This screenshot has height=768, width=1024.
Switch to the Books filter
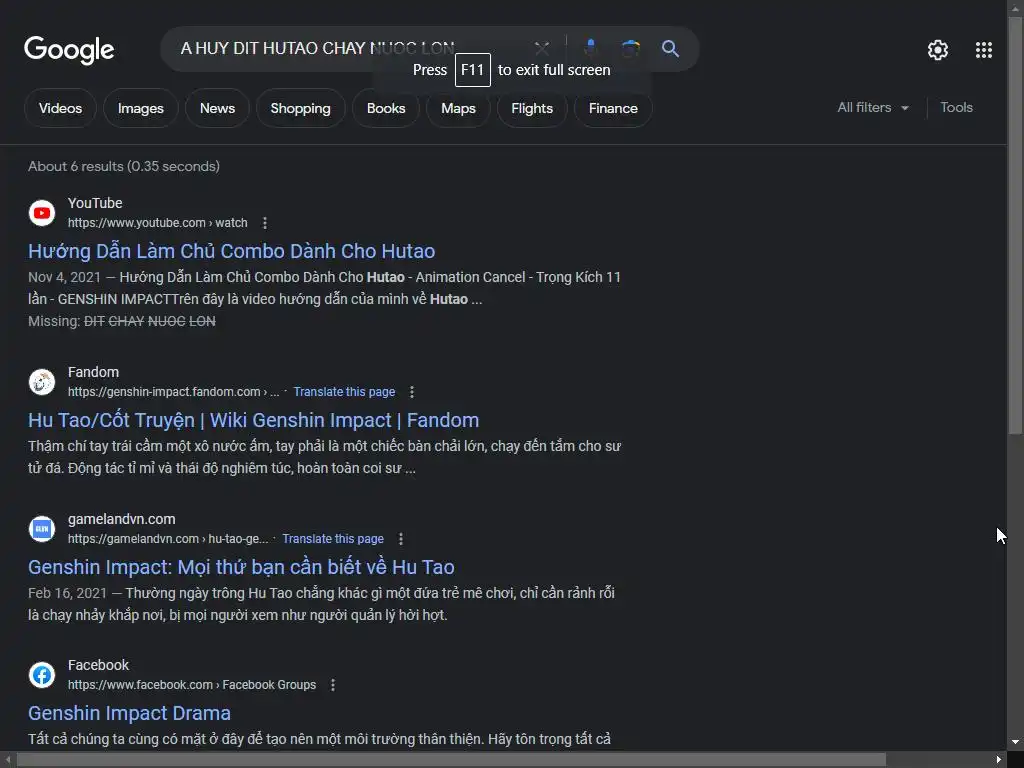coord(386,108)
